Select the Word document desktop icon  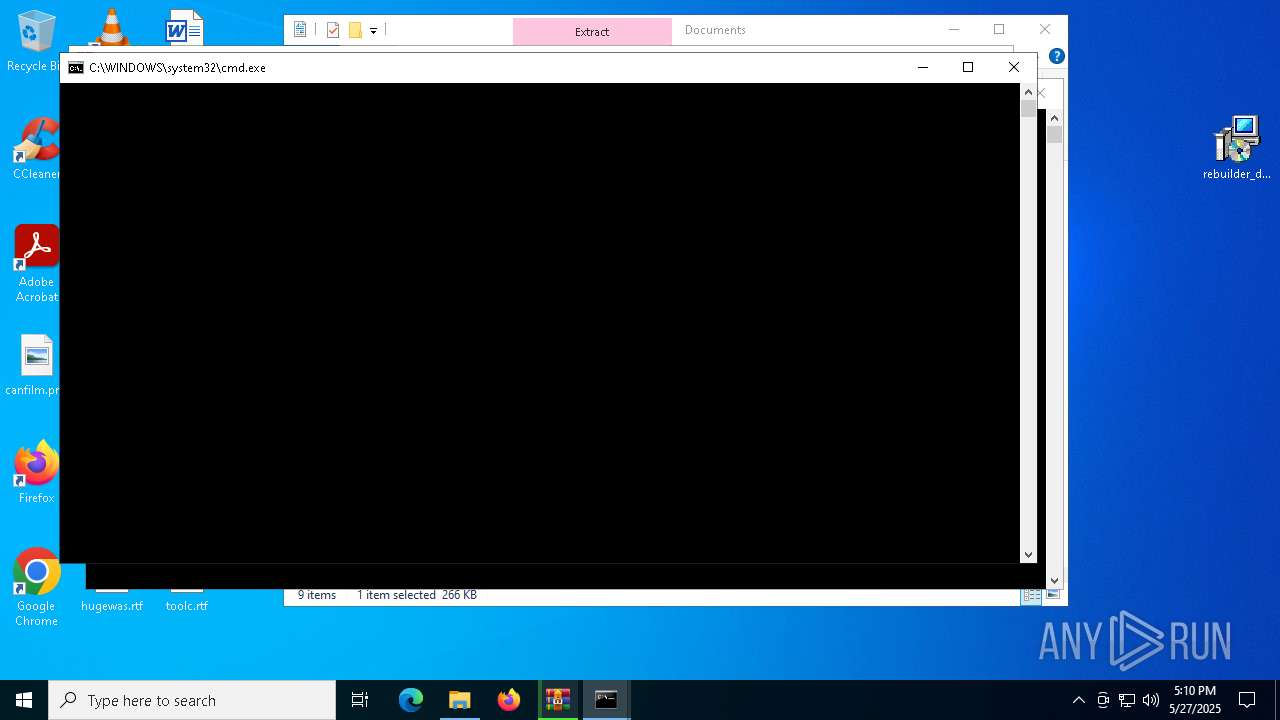coord(185,30)
